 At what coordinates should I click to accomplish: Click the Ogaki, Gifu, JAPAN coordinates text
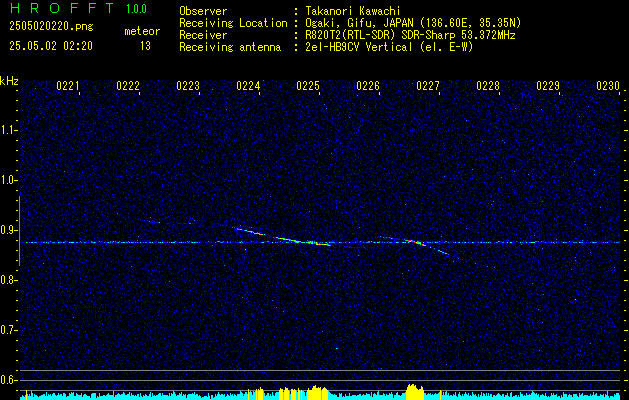[413, 23]
